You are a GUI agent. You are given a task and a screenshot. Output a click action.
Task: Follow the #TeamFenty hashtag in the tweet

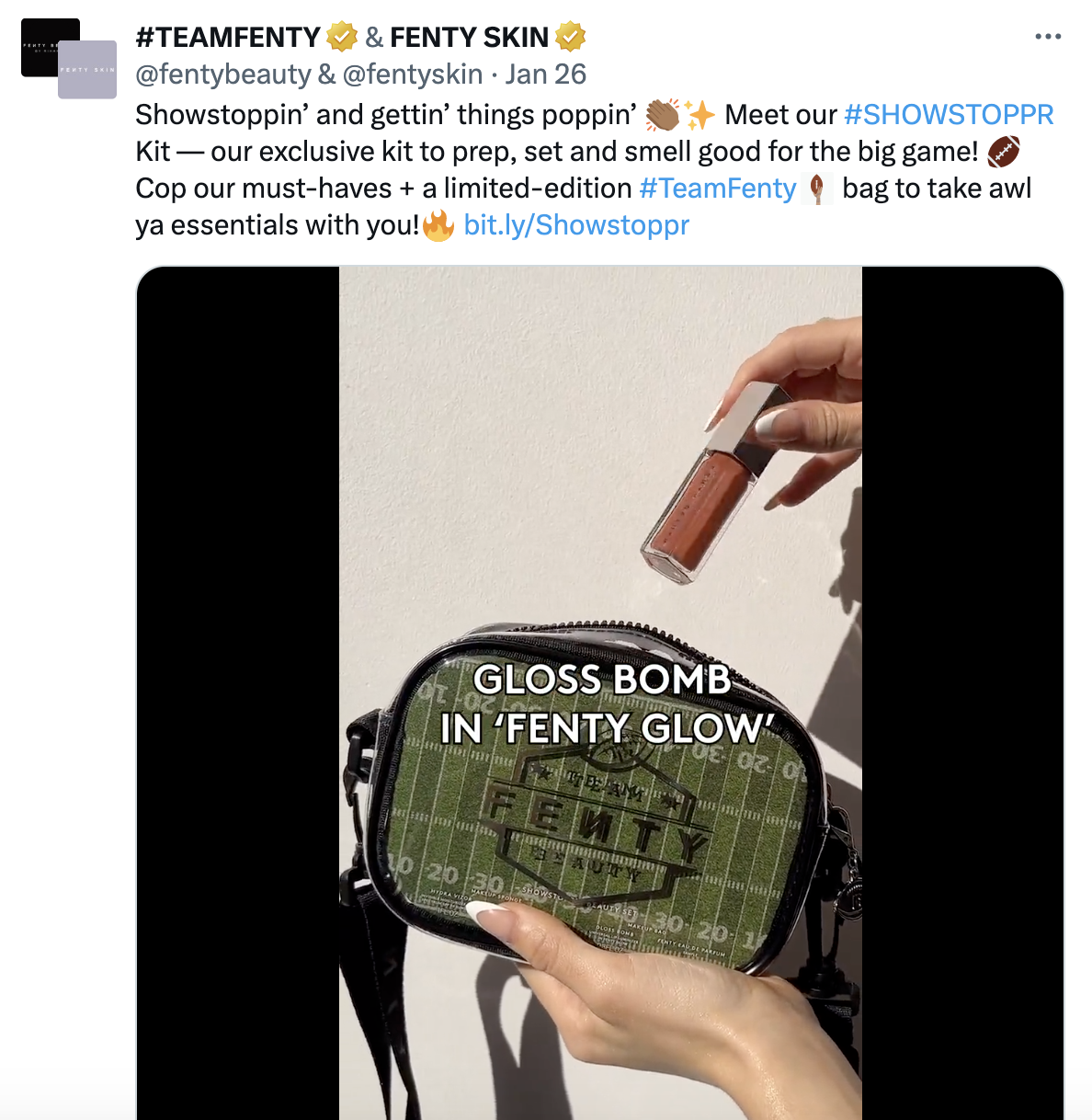[x=718, y=189]
